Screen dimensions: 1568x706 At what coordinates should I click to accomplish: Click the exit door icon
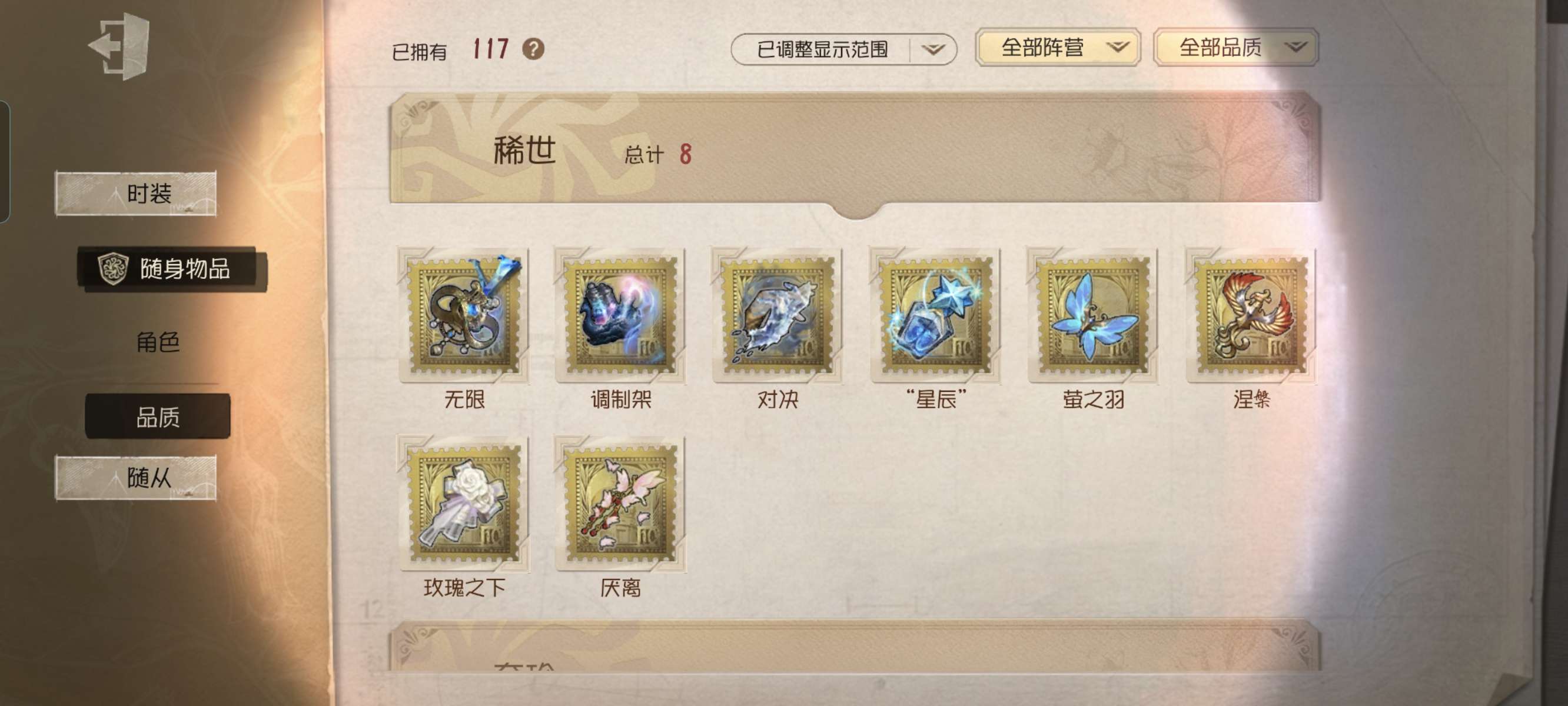(120, 46)
